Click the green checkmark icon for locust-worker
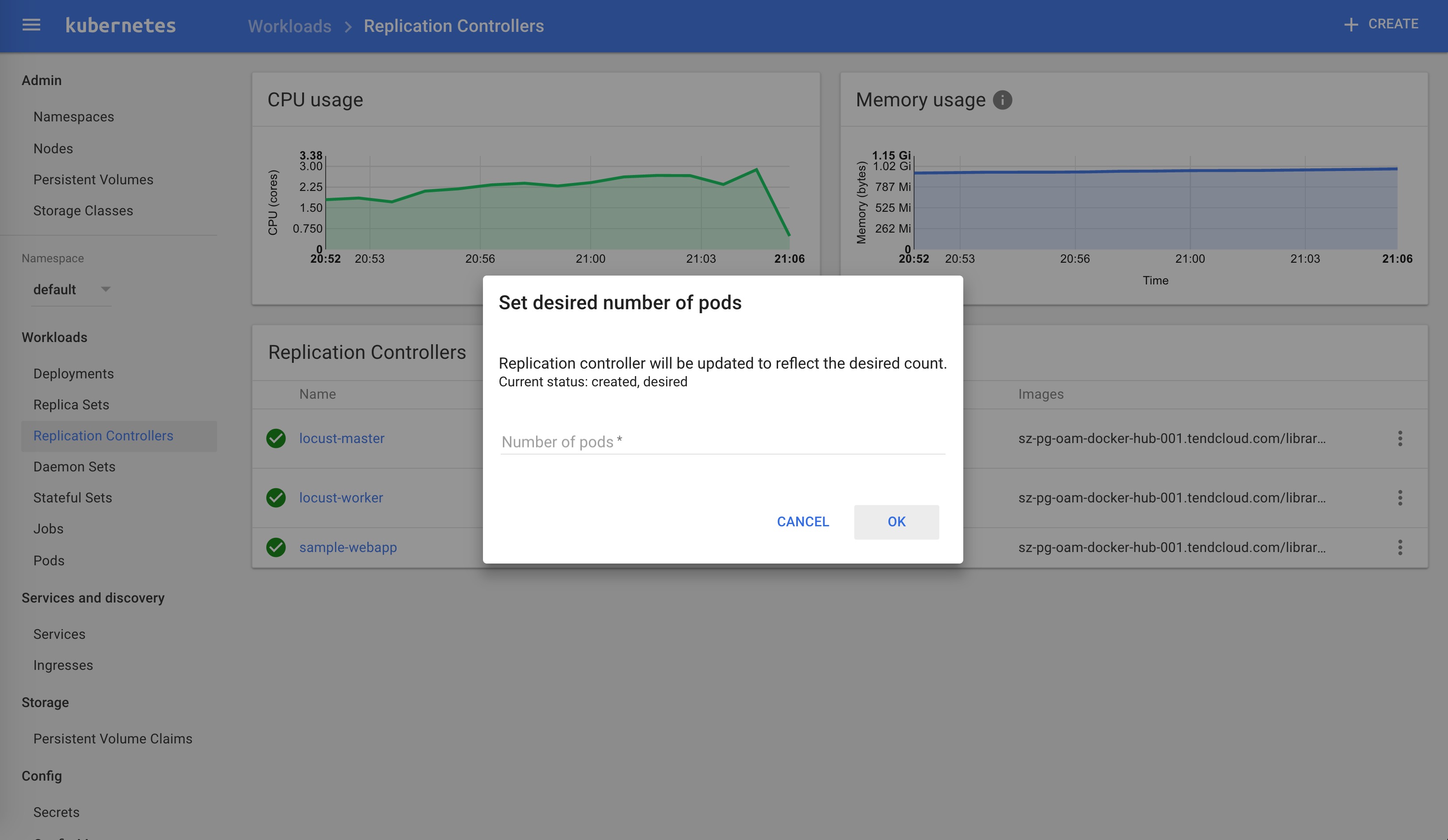Screen dimensions: 1448x840 coord(276,497)
